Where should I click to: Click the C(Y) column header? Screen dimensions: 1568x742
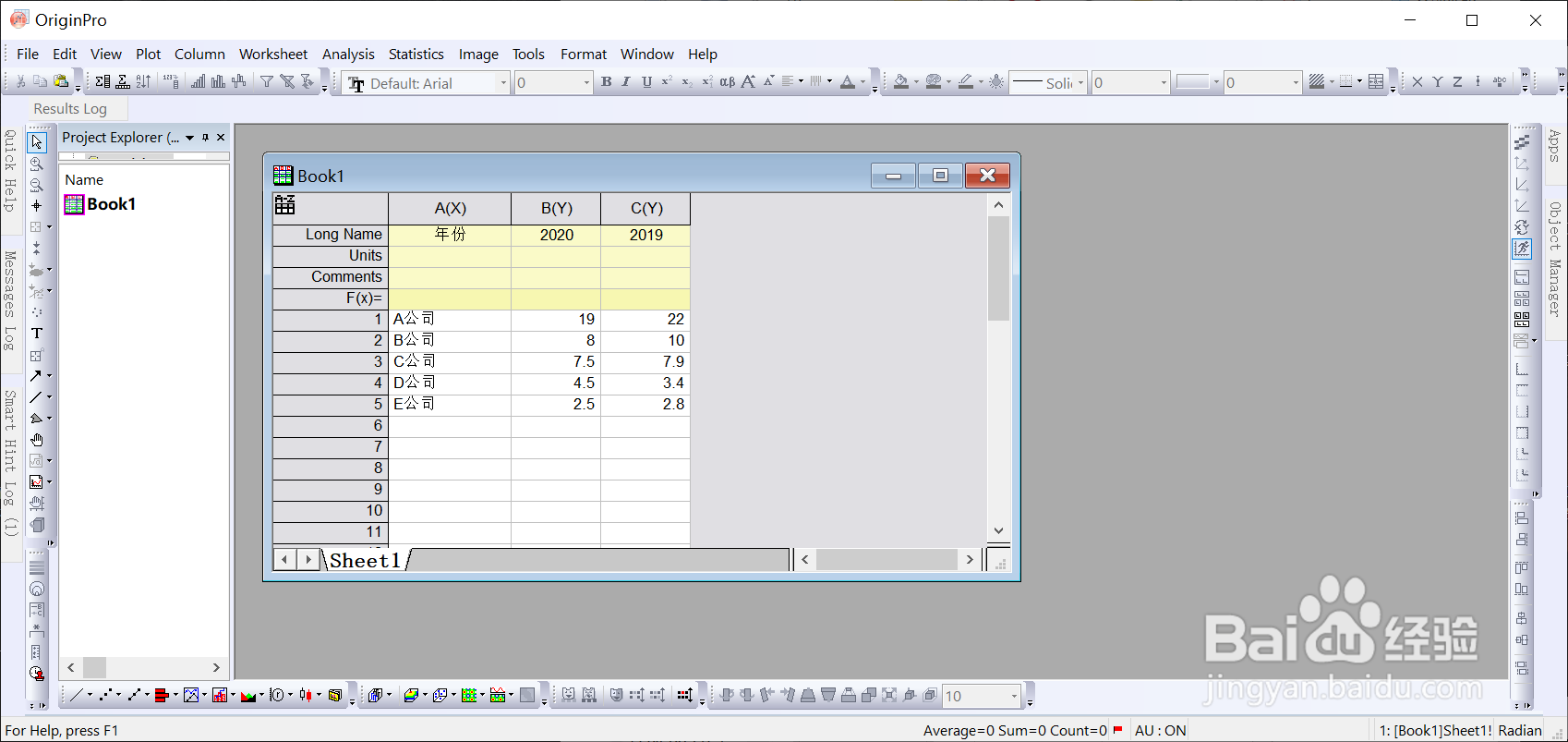tap(646, 209)
